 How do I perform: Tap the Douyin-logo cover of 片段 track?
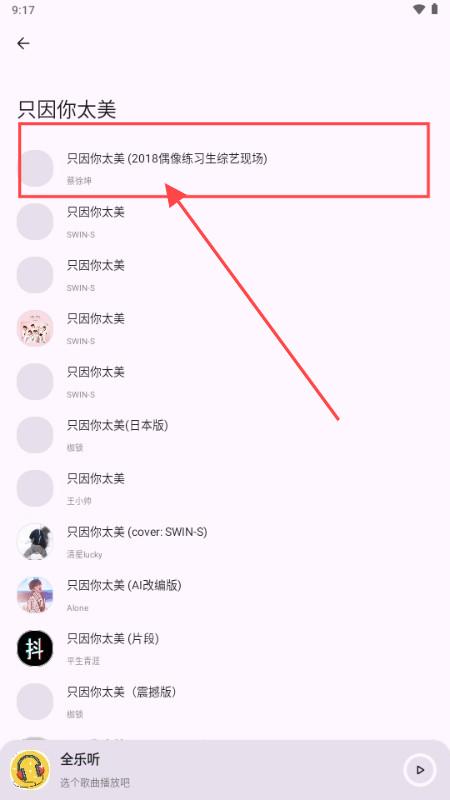coord(35,648)
